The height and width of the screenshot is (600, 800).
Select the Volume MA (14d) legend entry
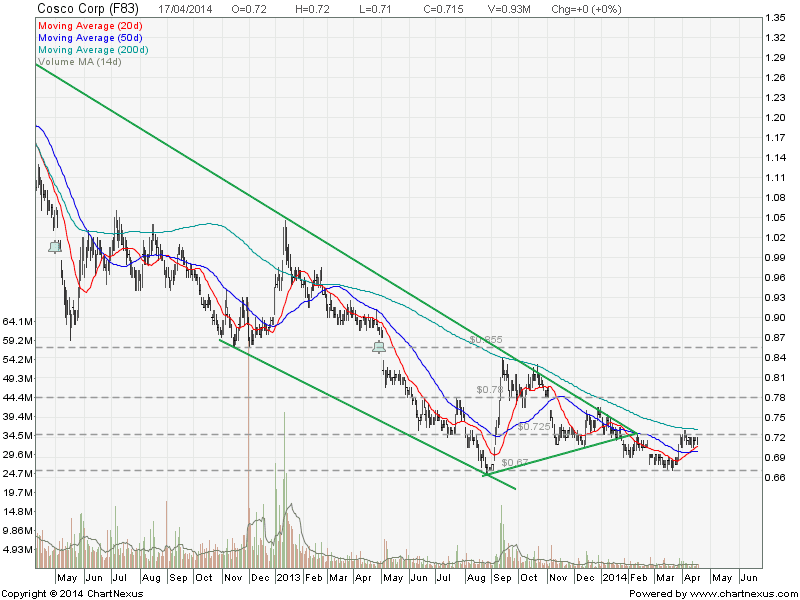(x=80, y=62)
